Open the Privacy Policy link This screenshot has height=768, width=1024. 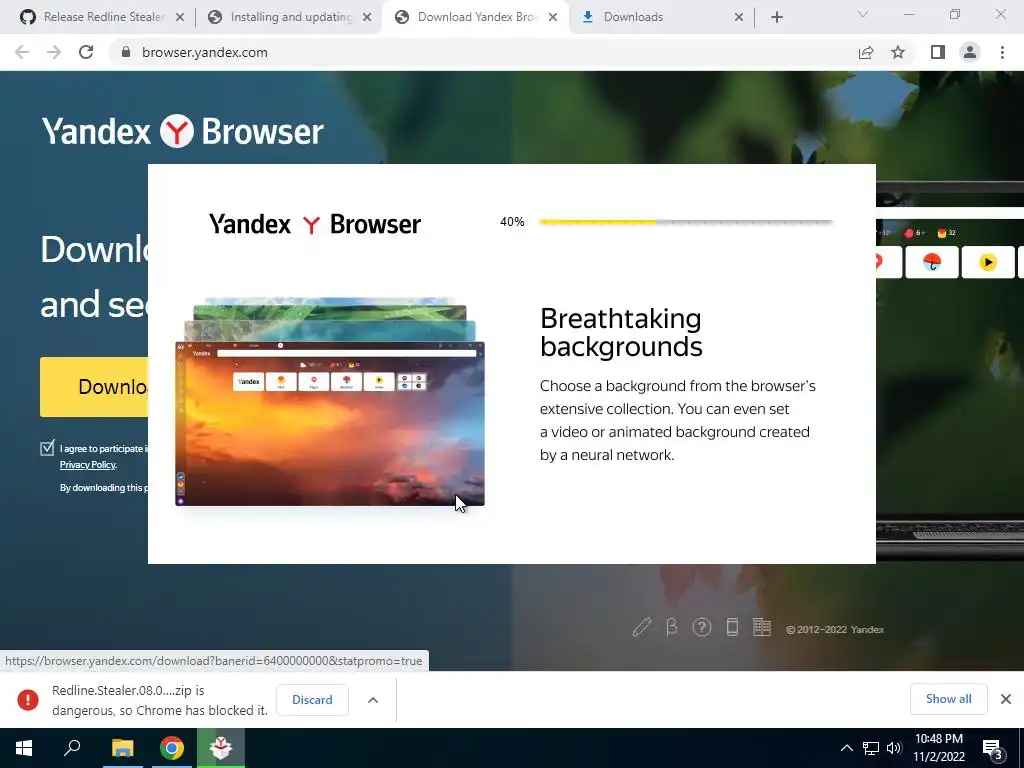88,464
